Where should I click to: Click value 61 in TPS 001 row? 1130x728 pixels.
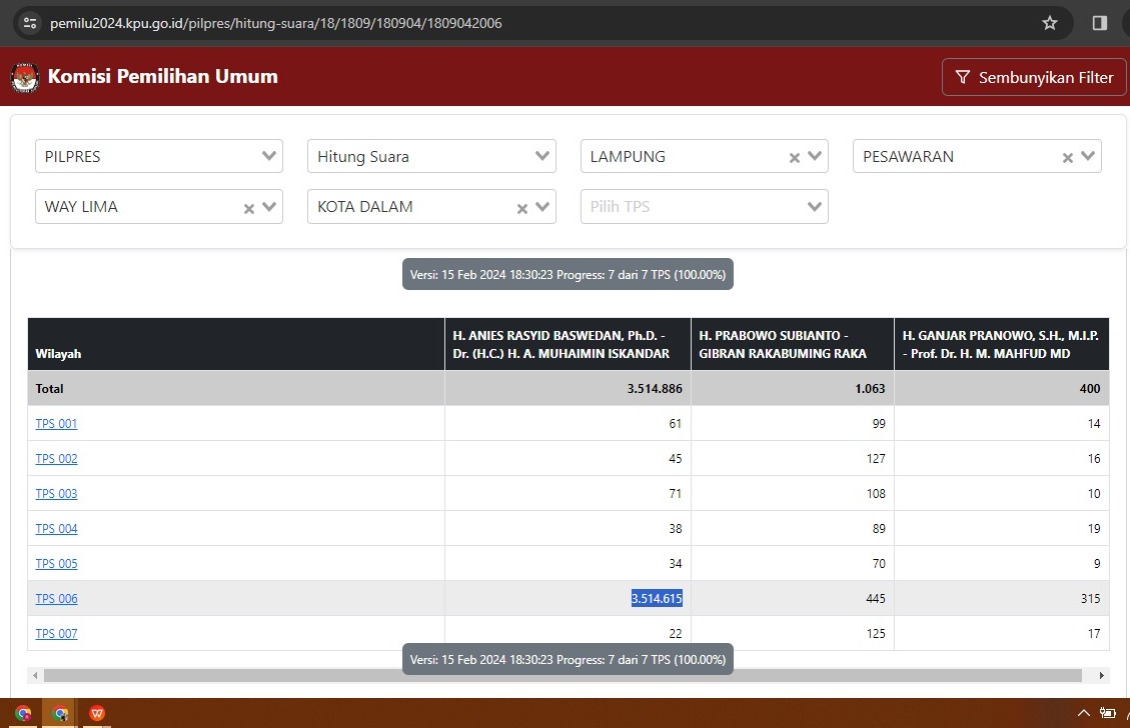[x=675, y=424]
